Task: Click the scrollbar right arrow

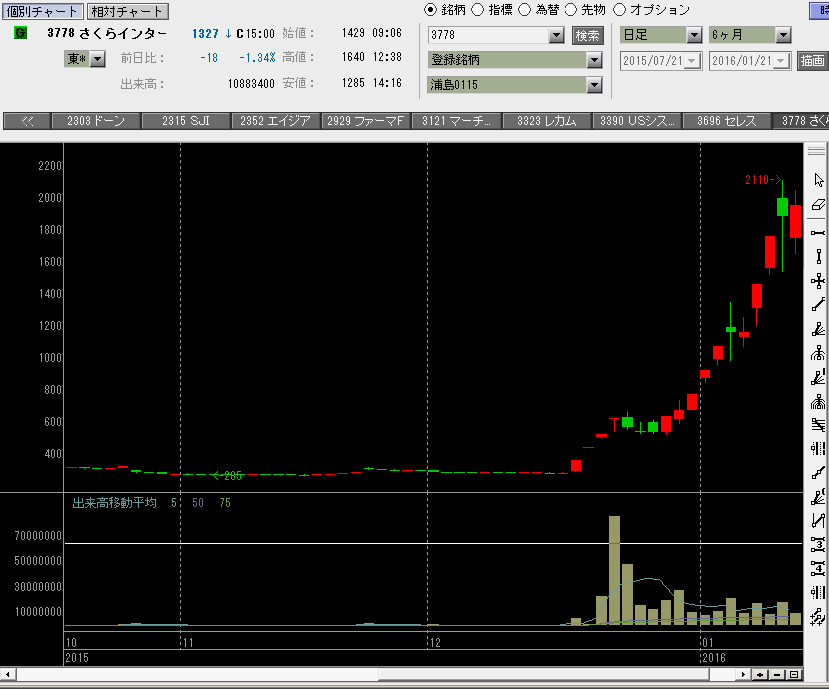Action: [x=744, y=674]
